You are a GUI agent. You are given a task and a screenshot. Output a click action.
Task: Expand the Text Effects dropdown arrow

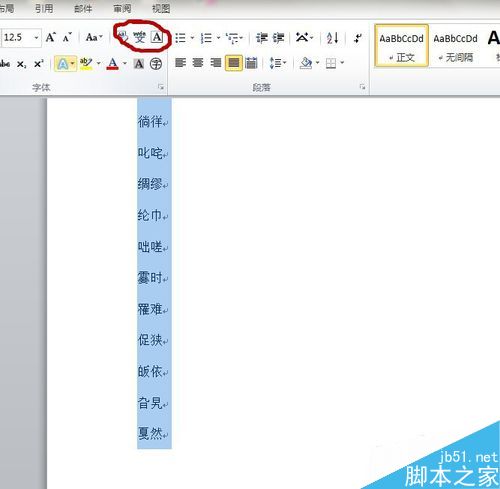(72, 63)
